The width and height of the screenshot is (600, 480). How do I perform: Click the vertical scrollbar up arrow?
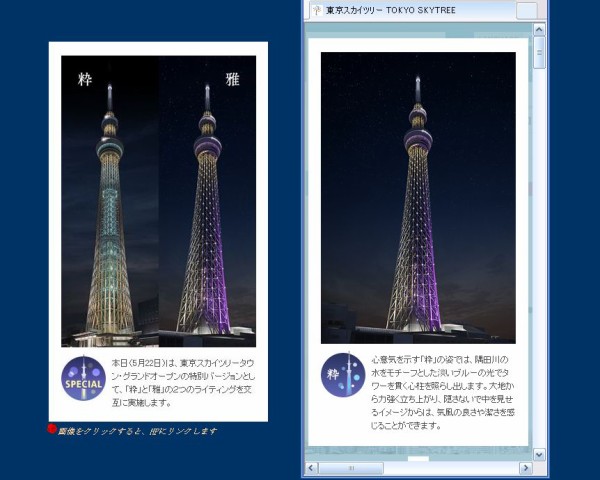pos(539,29)
